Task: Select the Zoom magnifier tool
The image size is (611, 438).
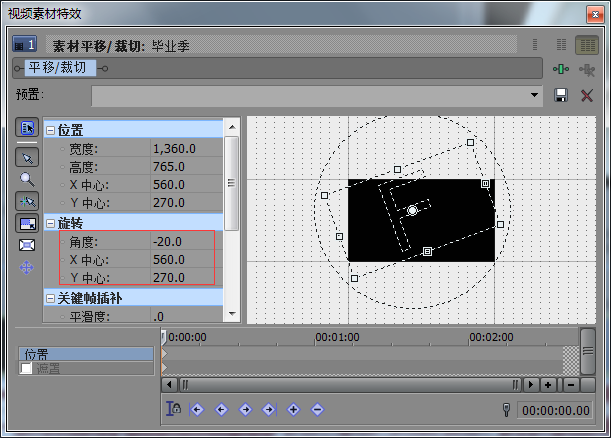Action: click(27, 180)
